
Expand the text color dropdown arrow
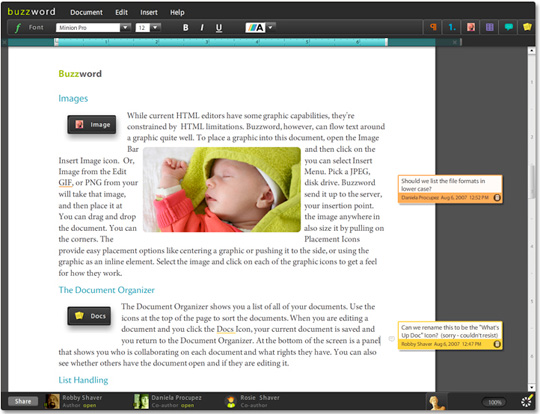coord(270,27)
